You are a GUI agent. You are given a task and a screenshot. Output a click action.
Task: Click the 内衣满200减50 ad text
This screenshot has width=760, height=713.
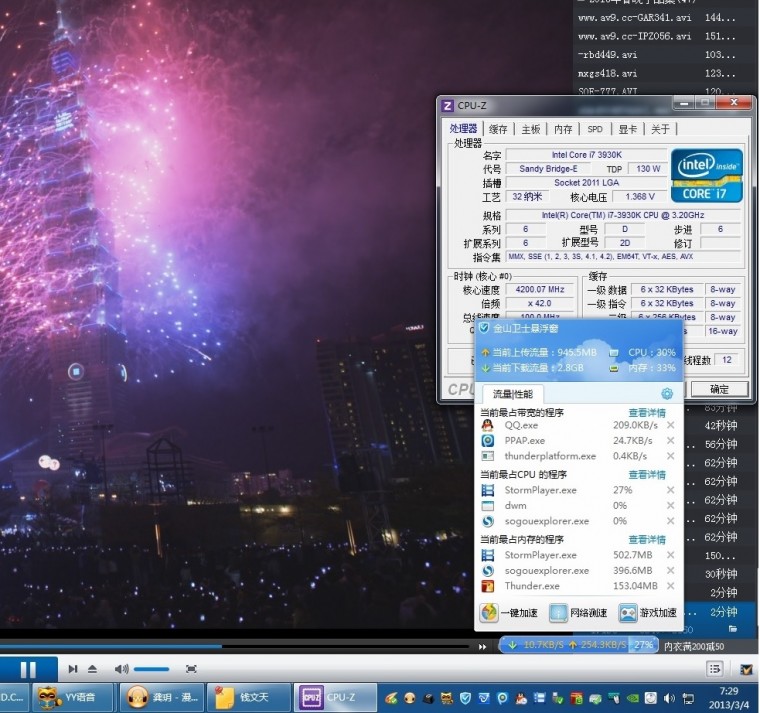[694, 647]
